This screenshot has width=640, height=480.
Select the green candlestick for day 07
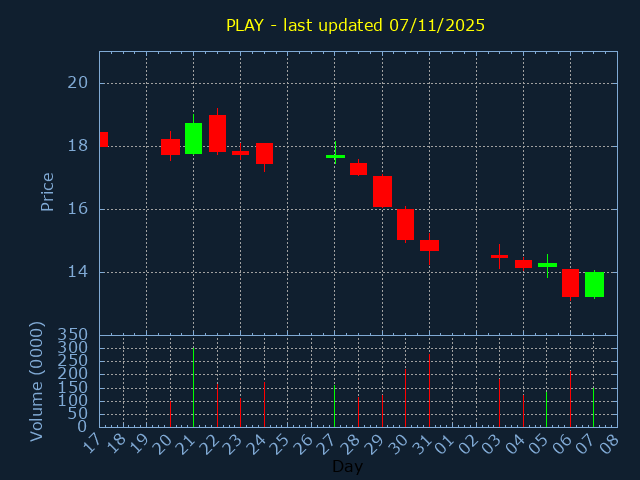[594, 284]
